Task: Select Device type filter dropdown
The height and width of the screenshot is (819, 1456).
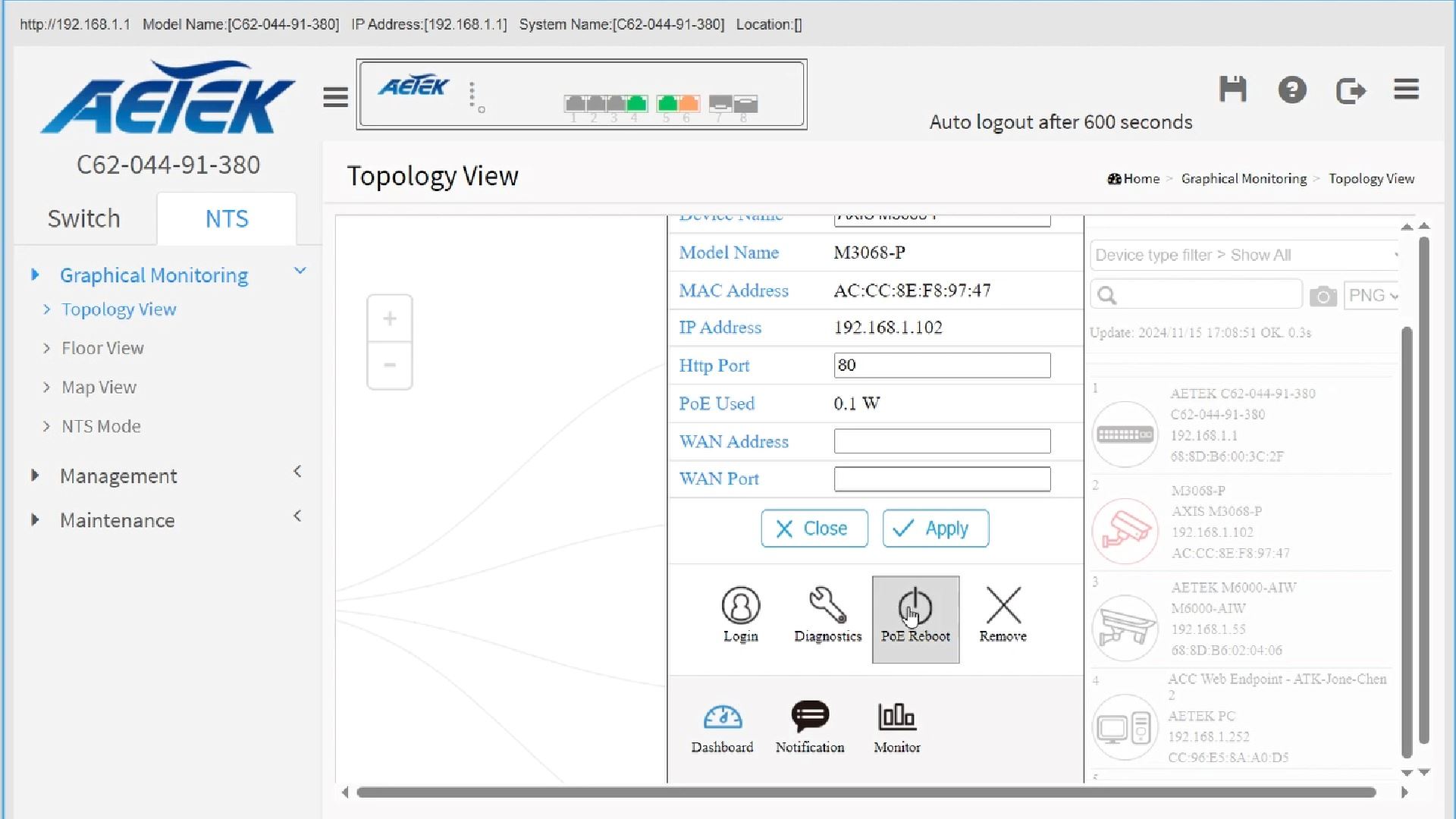Action: tap(1244, 254)
